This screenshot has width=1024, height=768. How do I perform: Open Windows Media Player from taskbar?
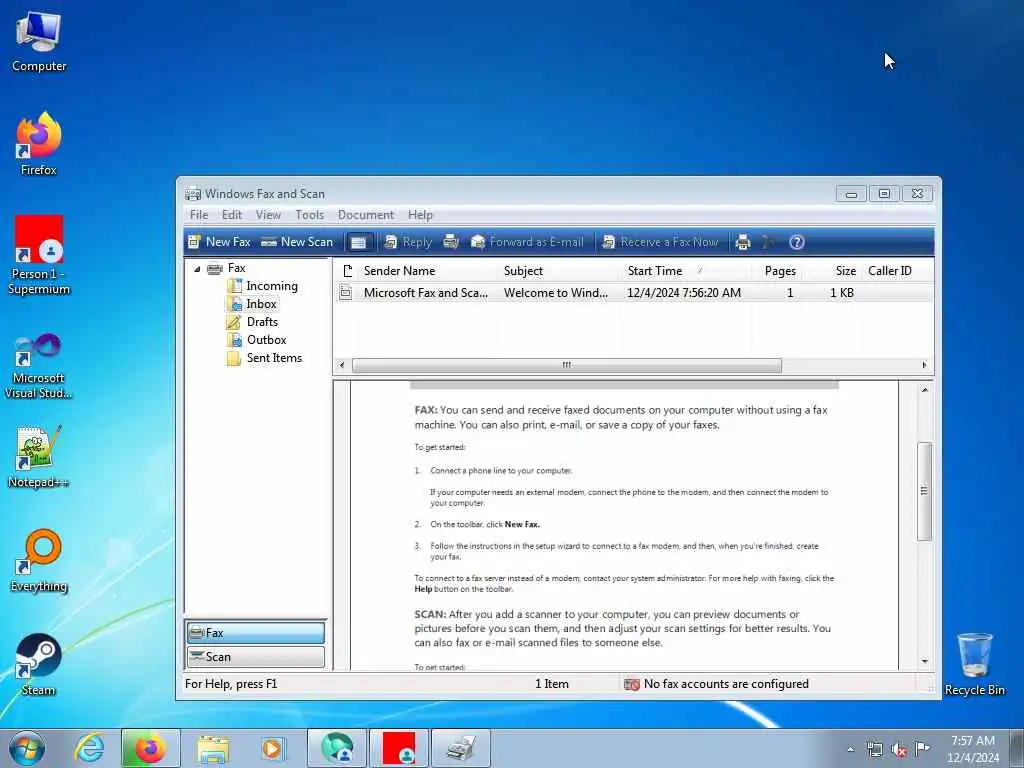pos(272,748)
